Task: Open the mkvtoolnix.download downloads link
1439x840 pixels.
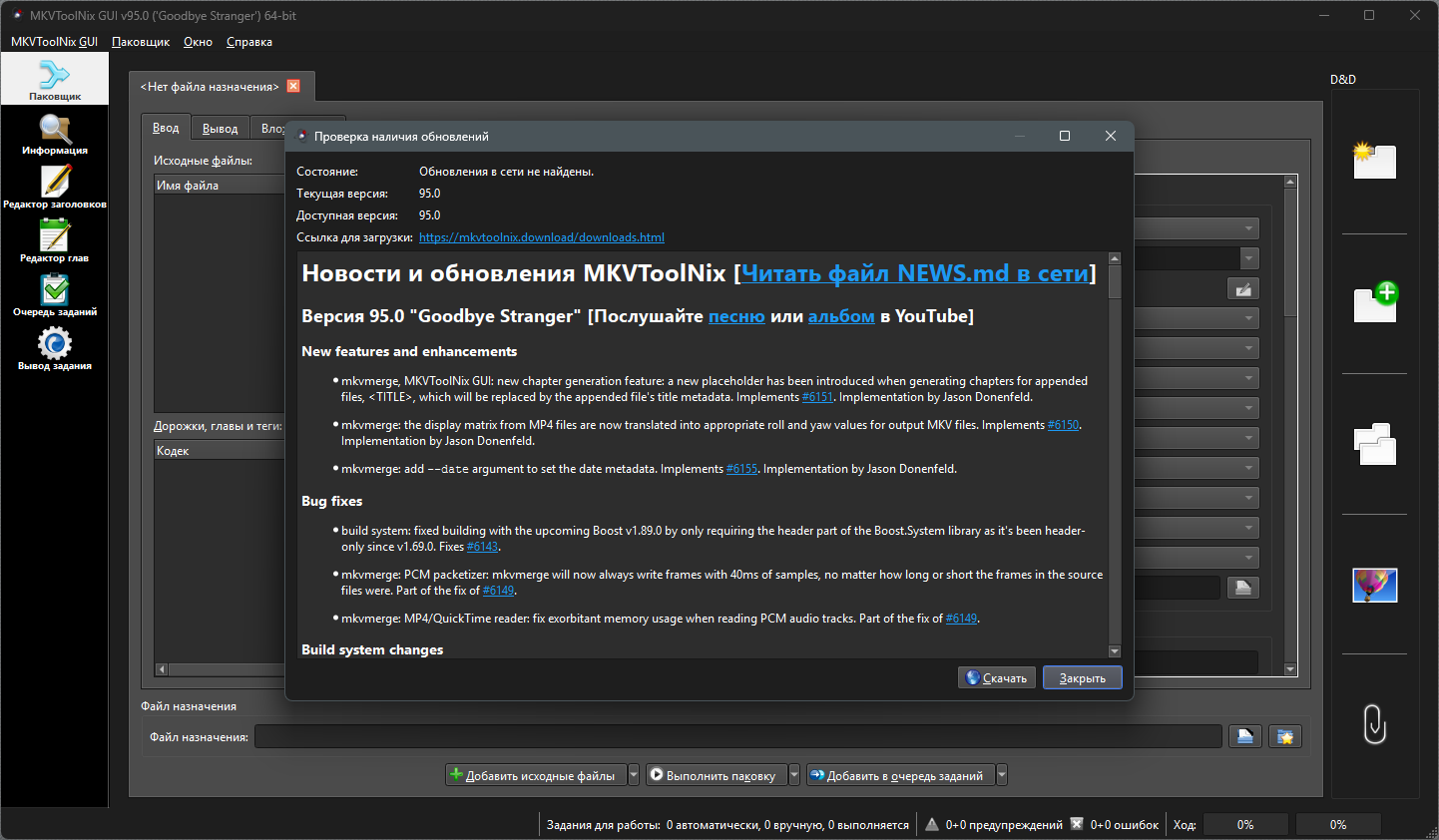Action: [541, 237]
